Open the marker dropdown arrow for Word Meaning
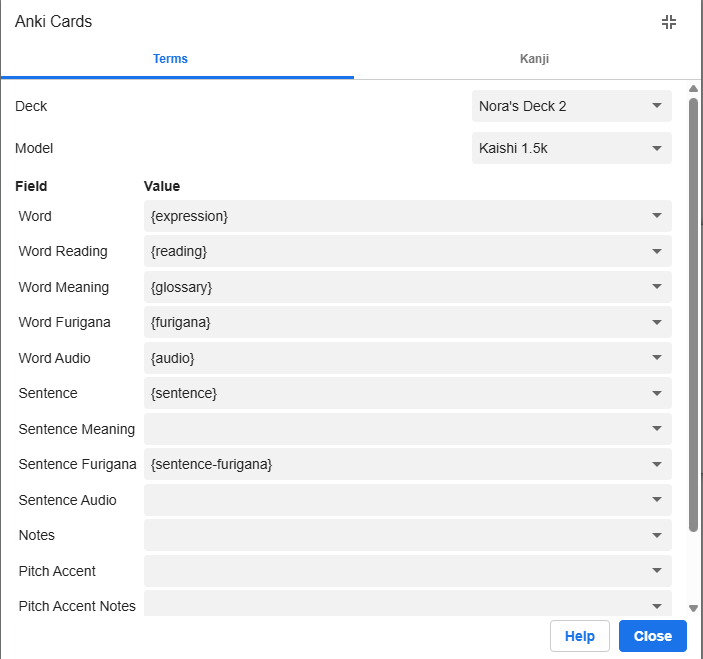703x659 pixels. [x=657, y=287]
